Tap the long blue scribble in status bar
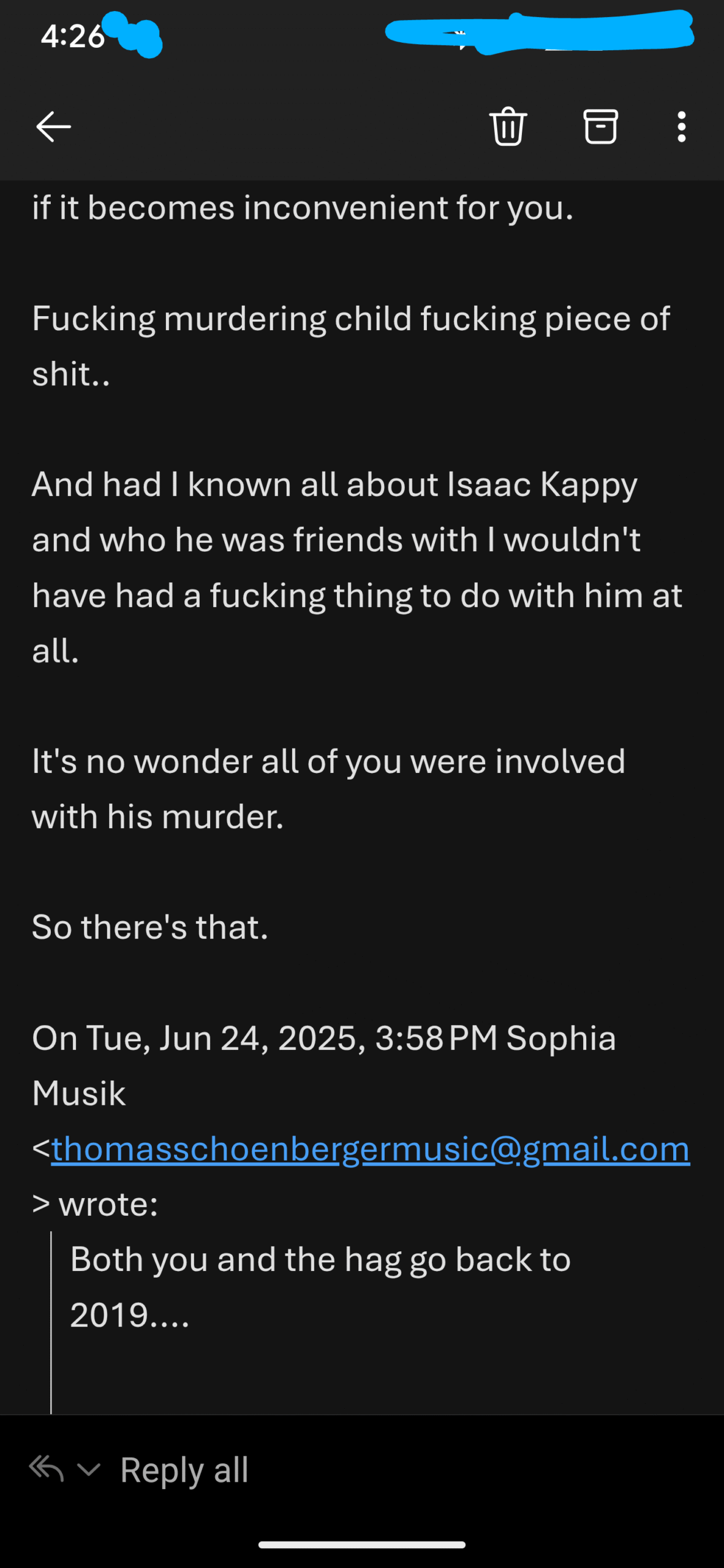Viewport: 724px width, 1568px height. (x=539, y=32)
